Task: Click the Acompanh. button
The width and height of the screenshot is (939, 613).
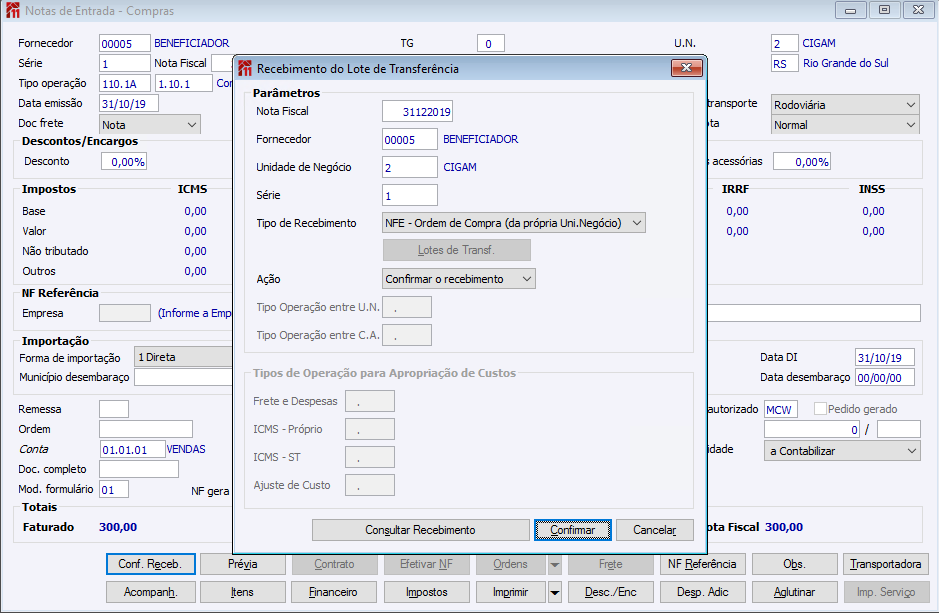Action: [x=151, y=592]
